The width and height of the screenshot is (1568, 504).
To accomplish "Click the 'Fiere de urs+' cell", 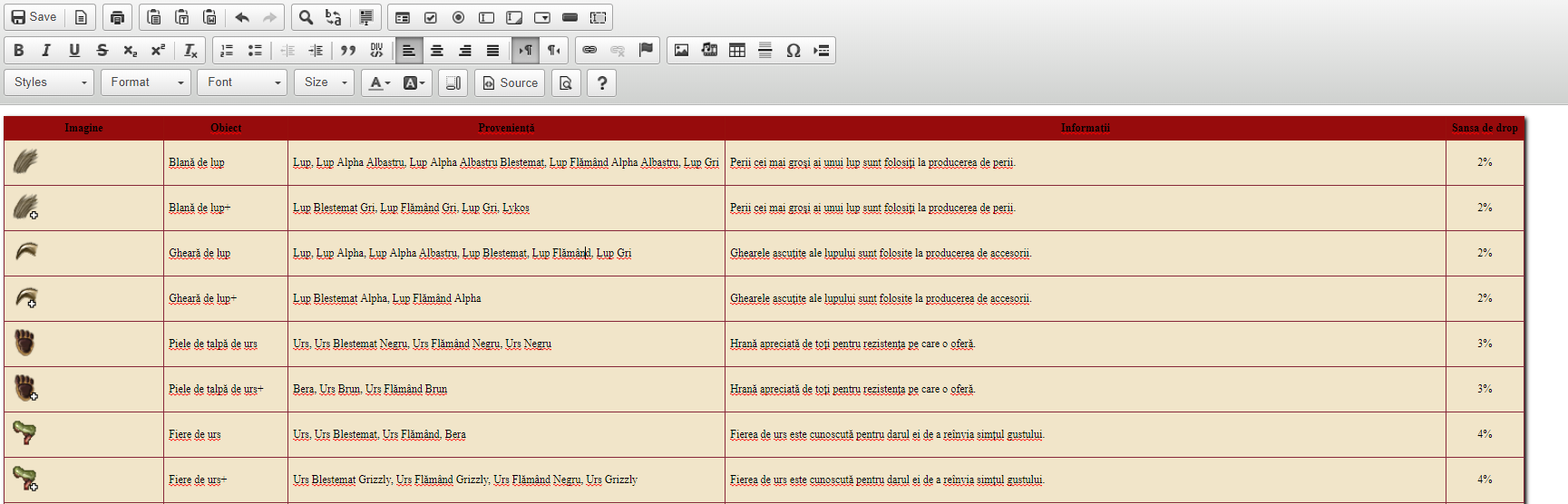I will point(226,480).
